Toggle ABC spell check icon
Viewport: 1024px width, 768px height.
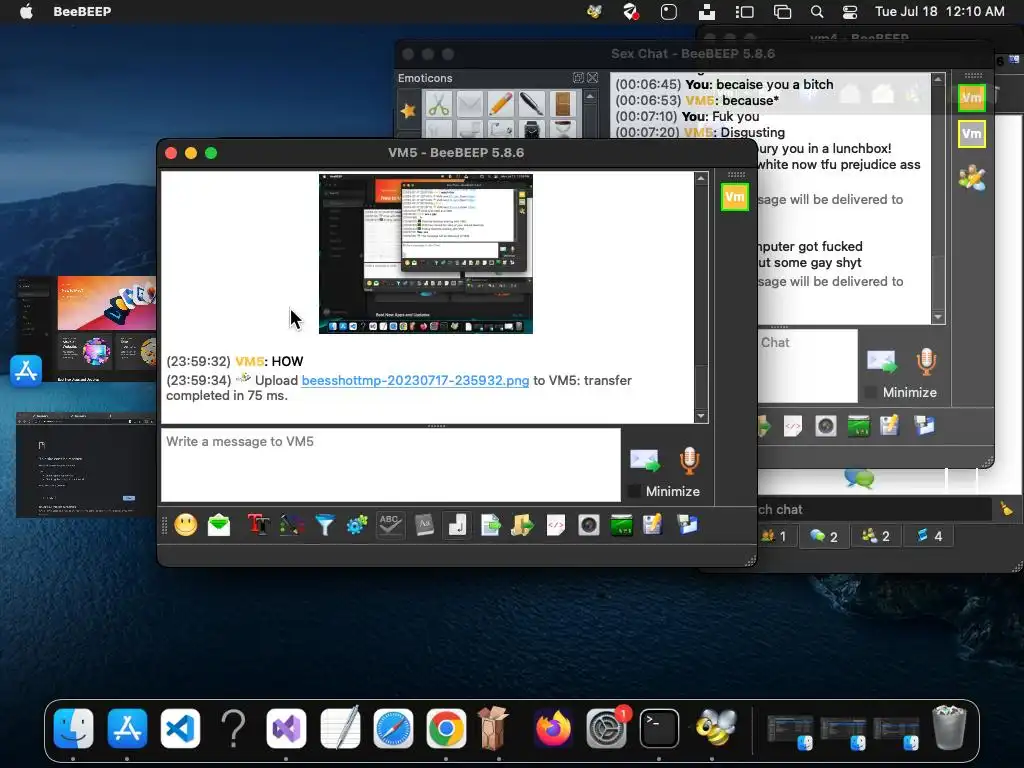390,525
